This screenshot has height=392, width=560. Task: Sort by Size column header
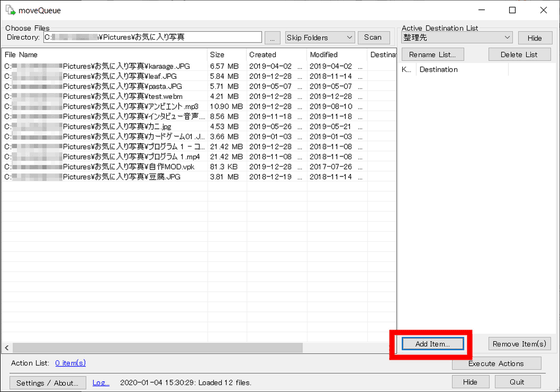227,55
